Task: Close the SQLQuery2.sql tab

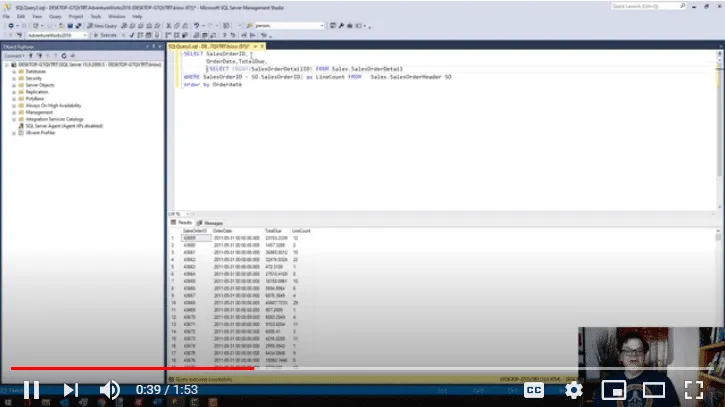Action: pyautogui.click(x=262, y=46)
